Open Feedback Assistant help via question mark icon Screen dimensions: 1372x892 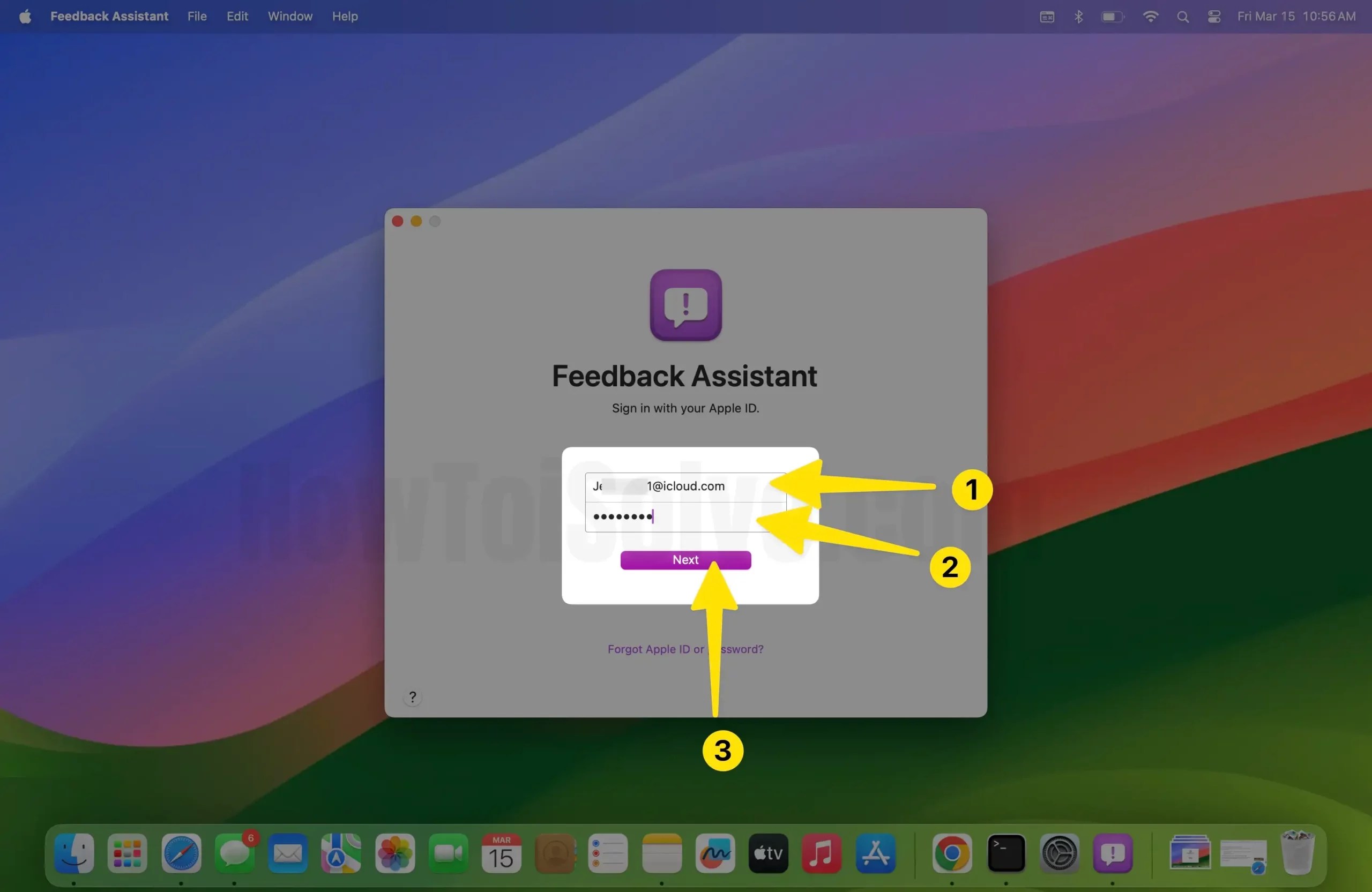coord(413,696)
